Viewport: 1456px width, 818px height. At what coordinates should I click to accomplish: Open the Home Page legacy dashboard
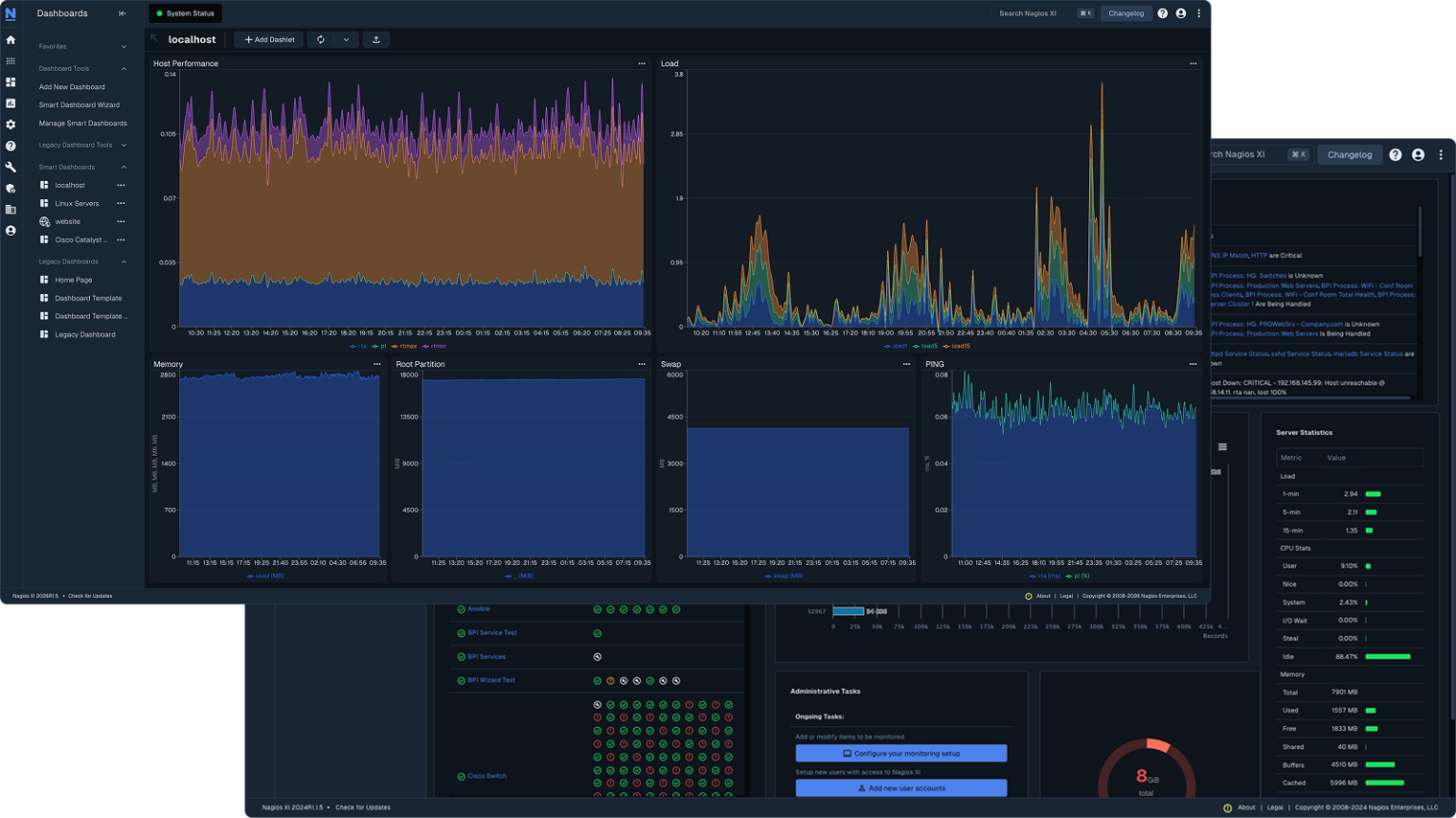click(x=73, y=280)
